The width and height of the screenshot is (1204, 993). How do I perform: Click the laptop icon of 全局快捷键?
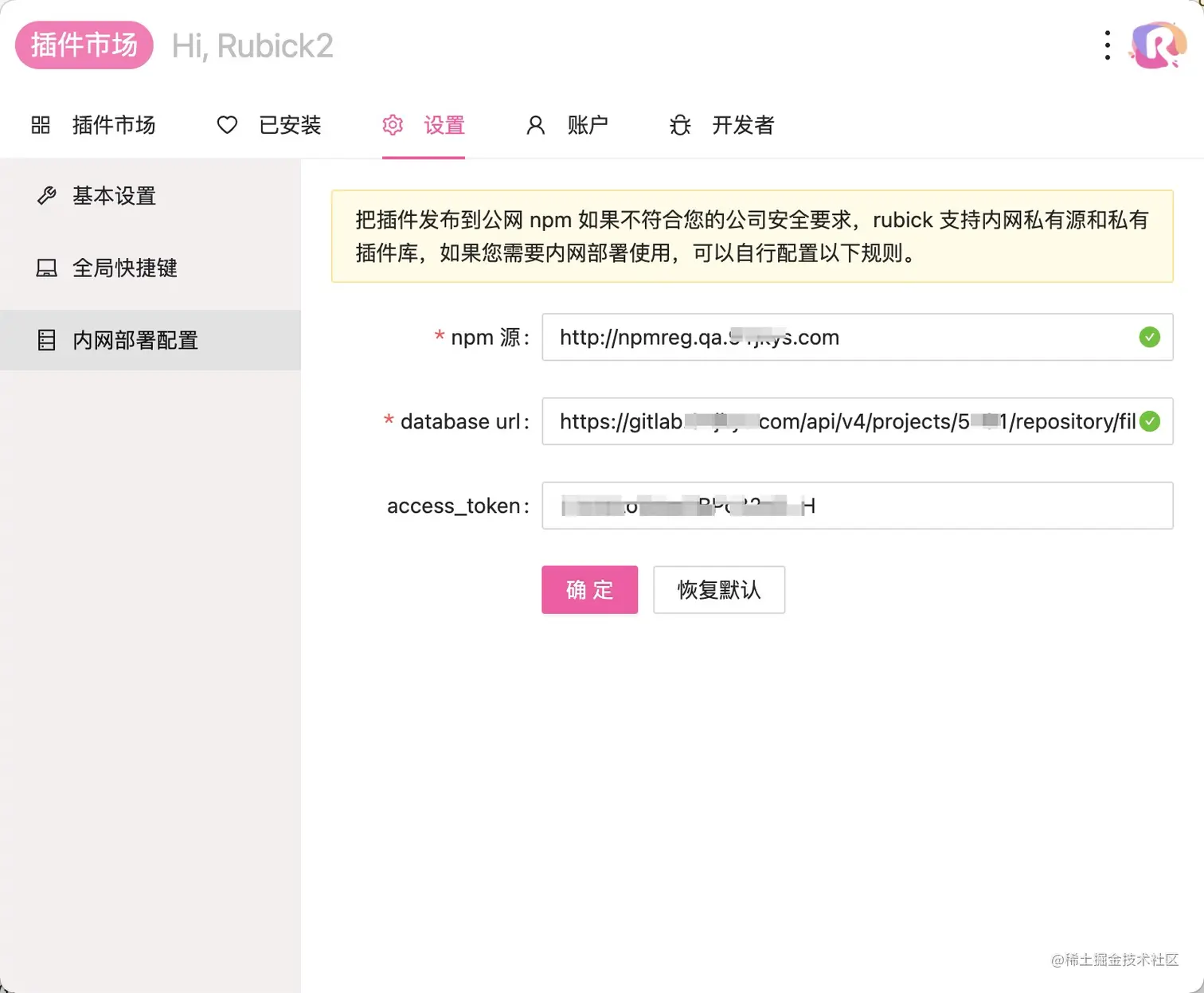[46, 268]
